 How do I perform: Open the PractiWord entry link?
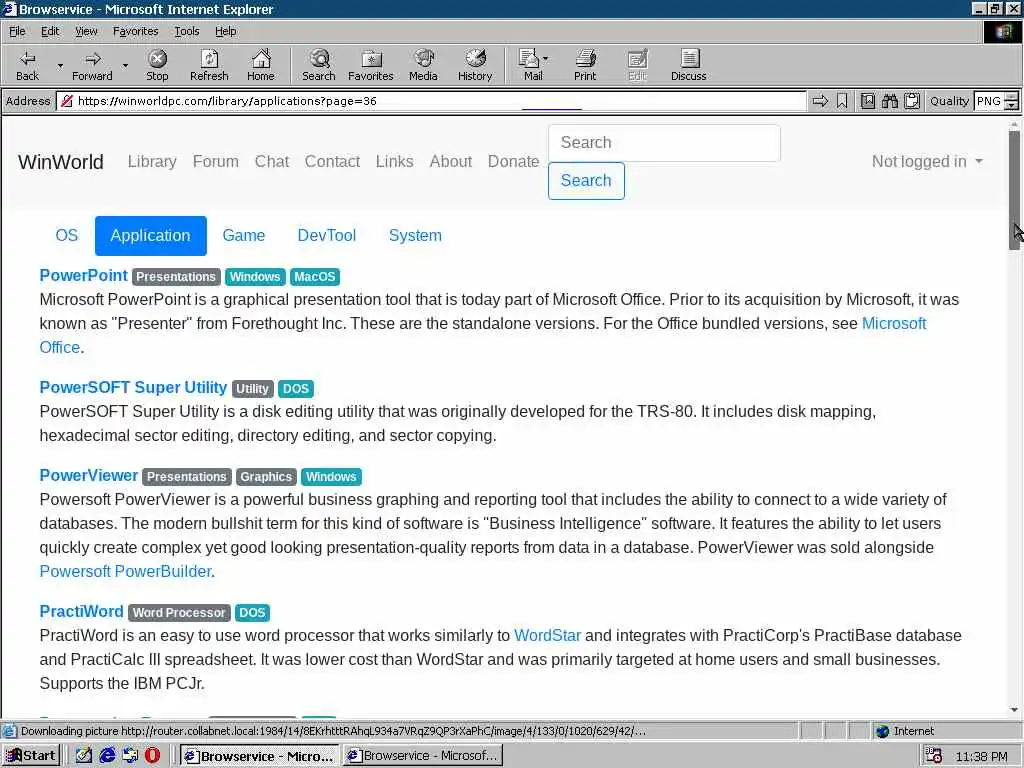point(81,611)
